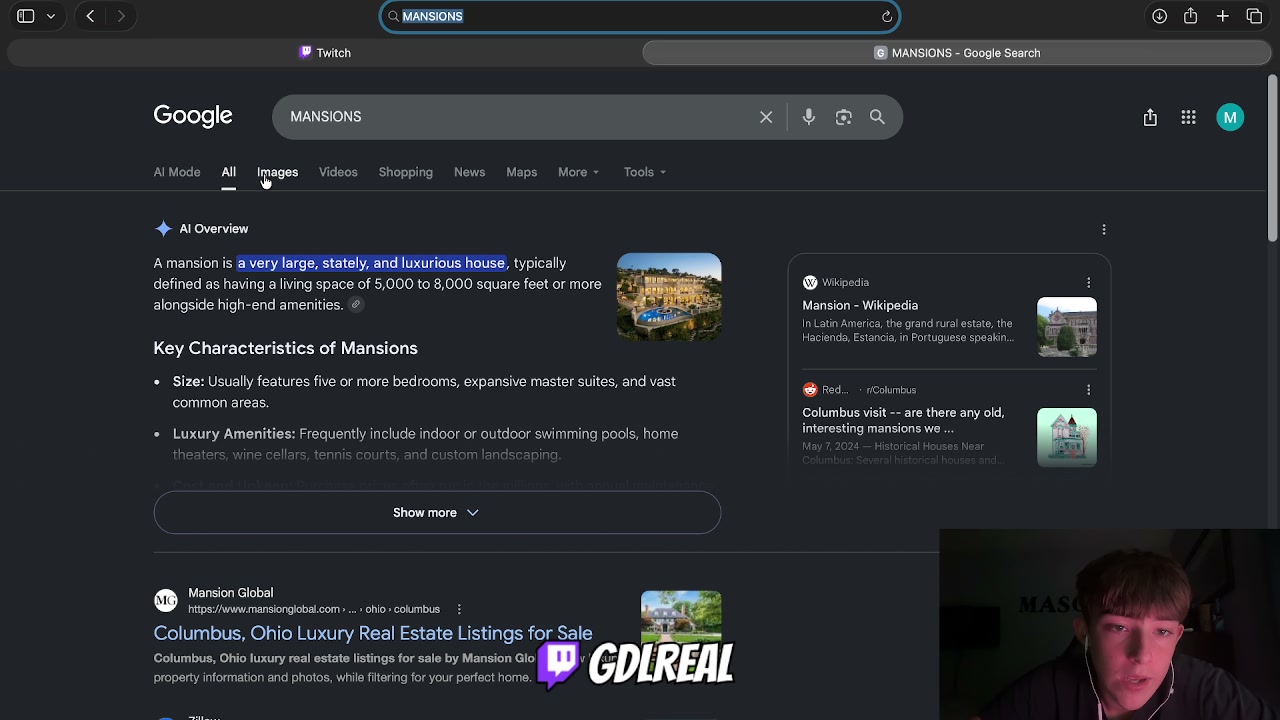Open the News results tab
Image resolution: width=1280 pixels, height=720 pixels.
[469, 172]
